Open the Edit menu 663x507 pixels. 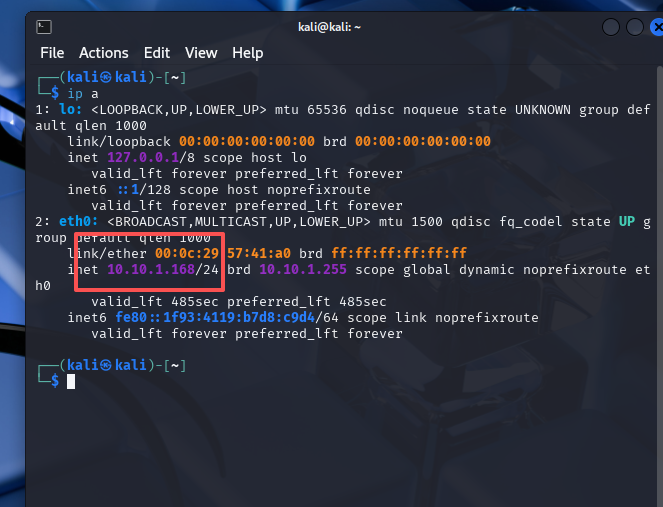[157, 53]
